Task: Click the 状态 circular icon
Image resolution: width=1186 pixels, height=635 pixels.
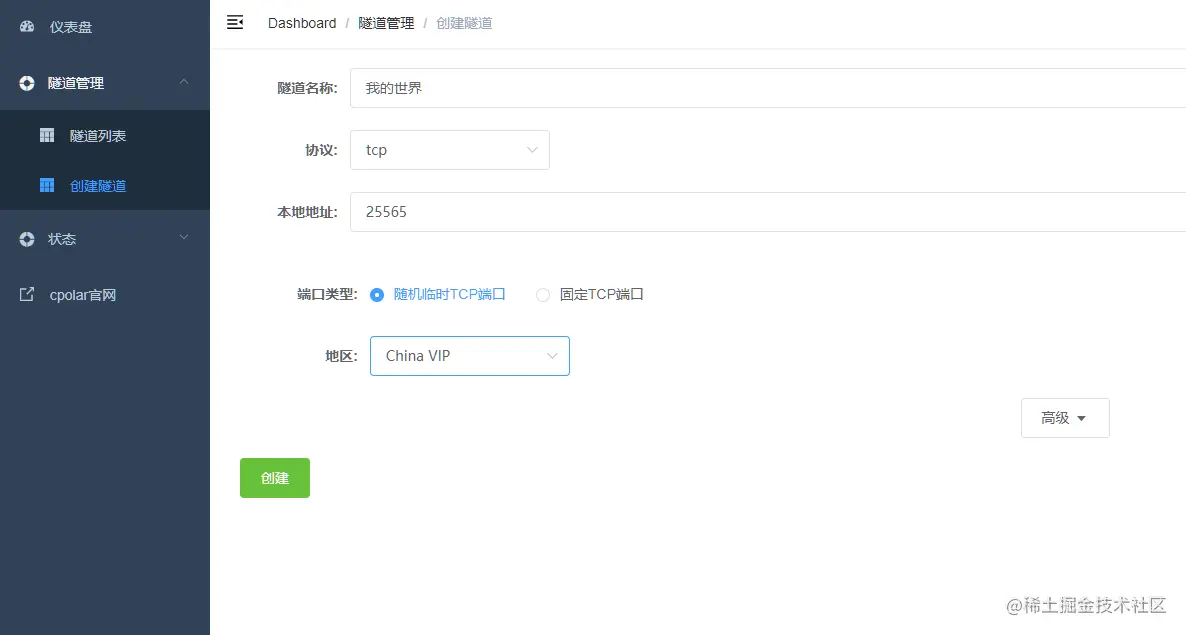Action: pyautogui.click(x=27, y=239)
